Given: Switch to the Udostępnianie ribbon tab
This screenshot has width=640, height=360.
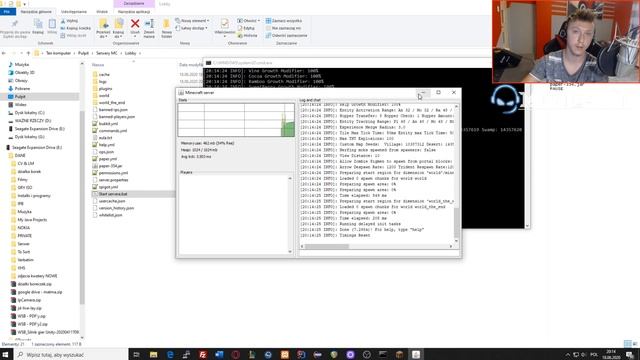Looking at the screenshot, I should point(73,12).
